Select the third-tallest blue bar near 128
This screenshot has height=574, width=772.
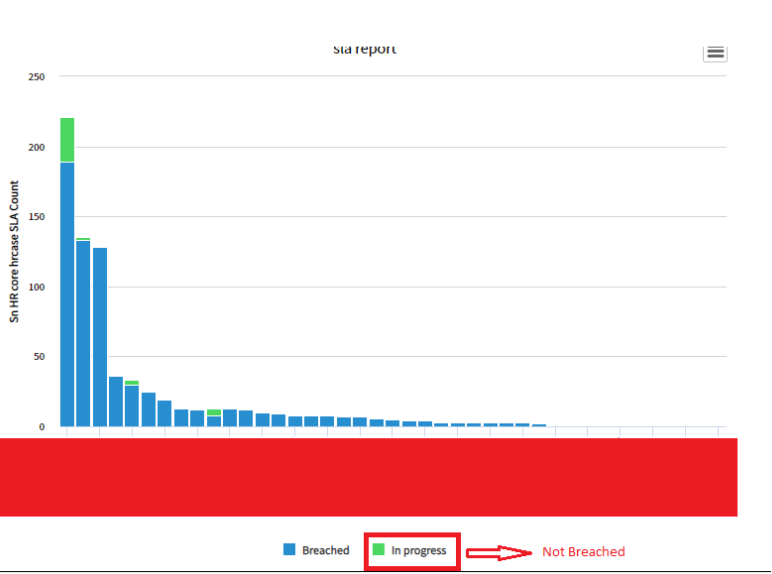pyautogui.click(x=100, y=337)
